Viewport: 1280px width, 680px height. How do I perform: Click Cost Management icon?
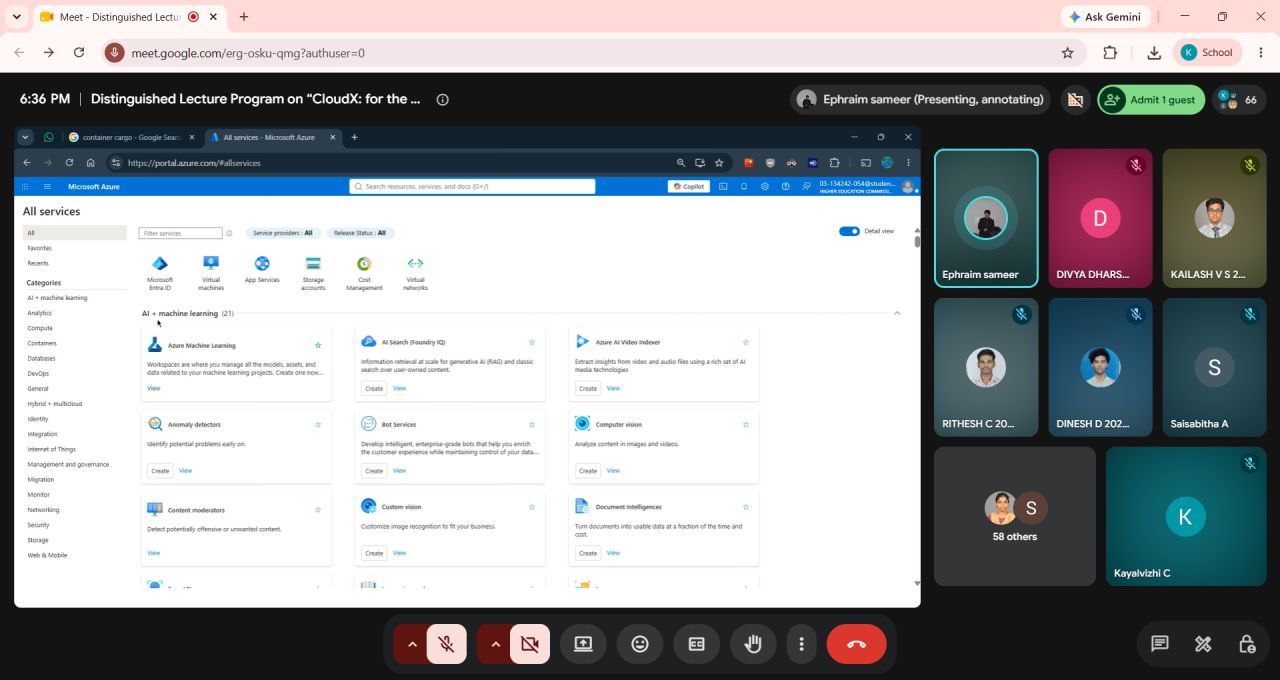click(364, 264)
